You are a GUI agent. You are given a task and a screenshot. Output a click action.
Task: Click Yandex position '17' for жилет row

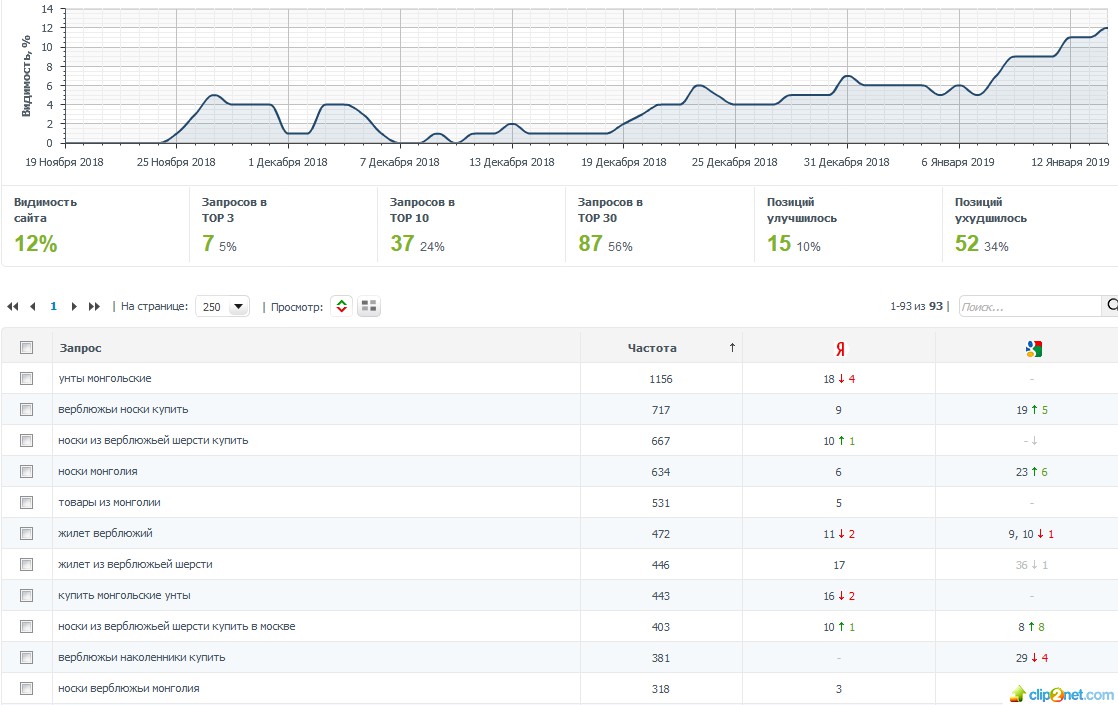click(x=838, y=565)
